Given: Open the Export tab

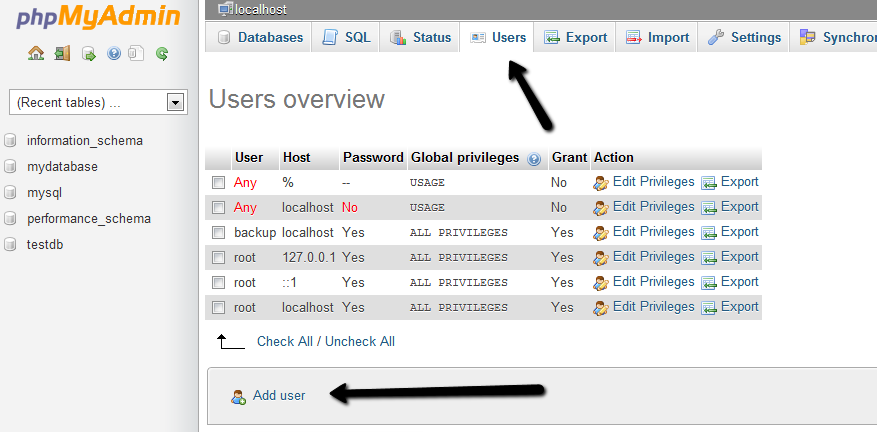Looking at the screenshot, I should pyautogui.click(x=576, y=38).
